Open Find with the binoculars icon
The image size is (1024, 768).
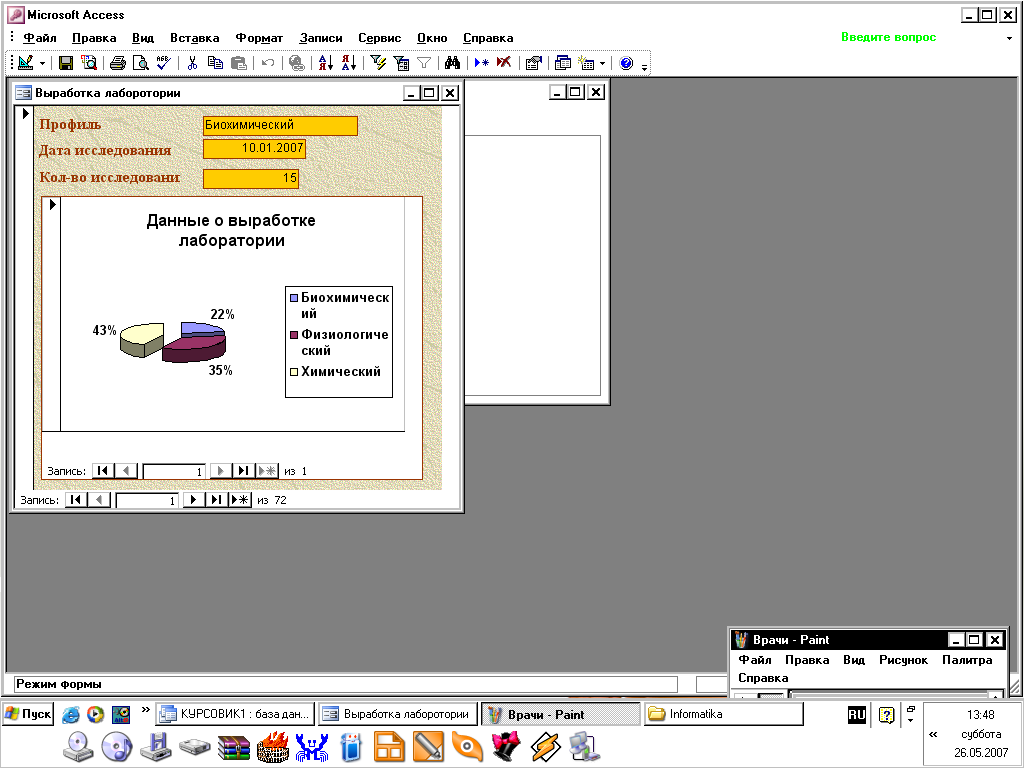click(452, 63)
